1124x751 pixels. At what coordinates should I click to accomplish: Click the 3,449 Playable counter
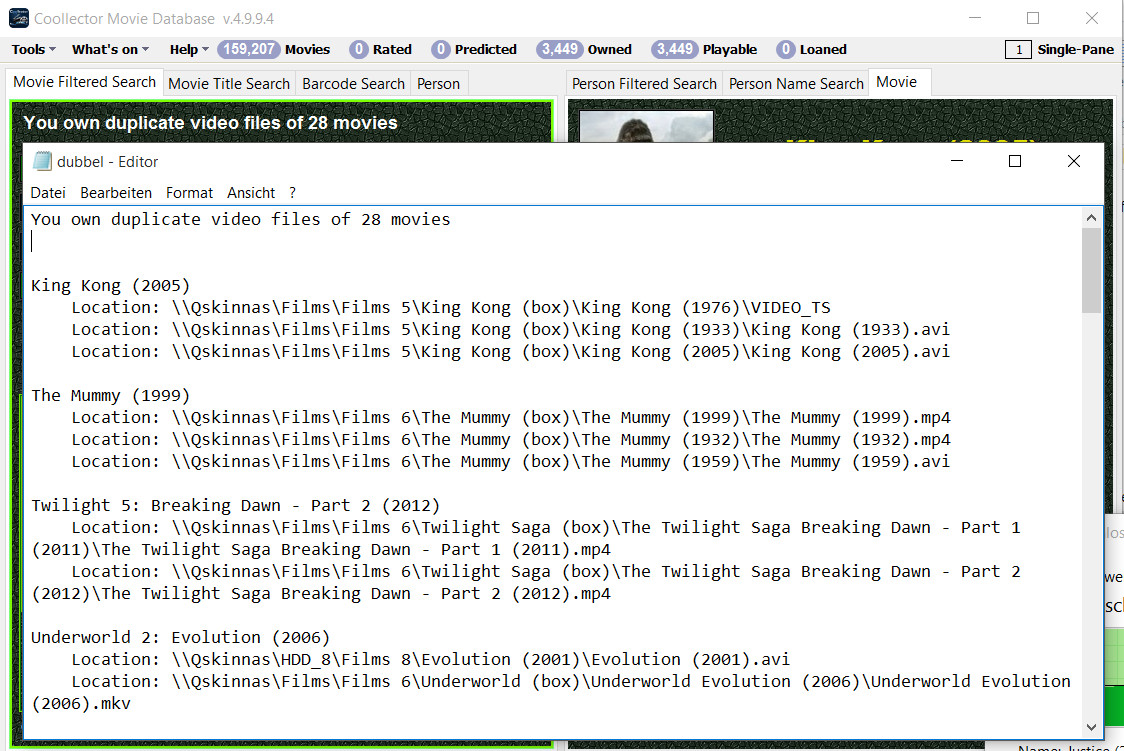pos(704,49)
